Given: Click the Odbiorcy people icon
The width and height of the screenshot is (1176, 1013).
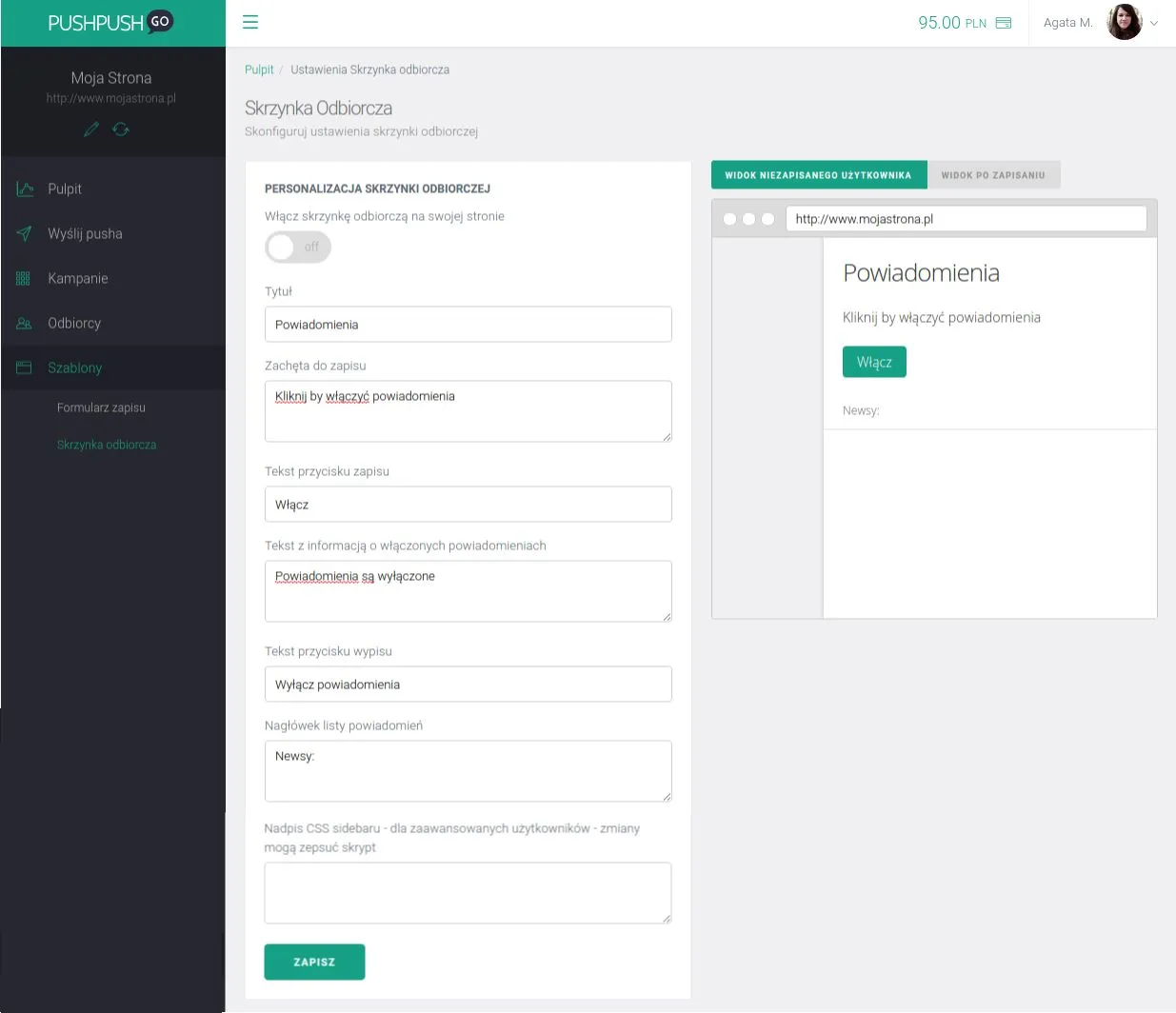Looking at the screenshot, I should point(25,323).
